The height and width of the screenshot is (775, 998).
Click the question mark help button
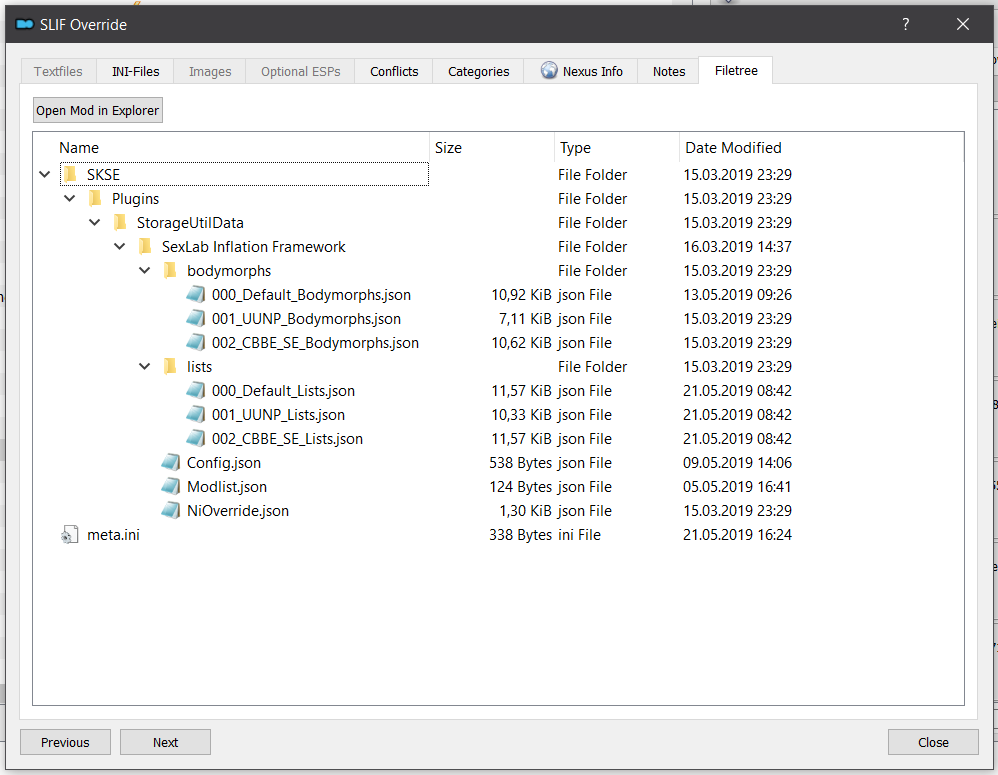(906, 24)
